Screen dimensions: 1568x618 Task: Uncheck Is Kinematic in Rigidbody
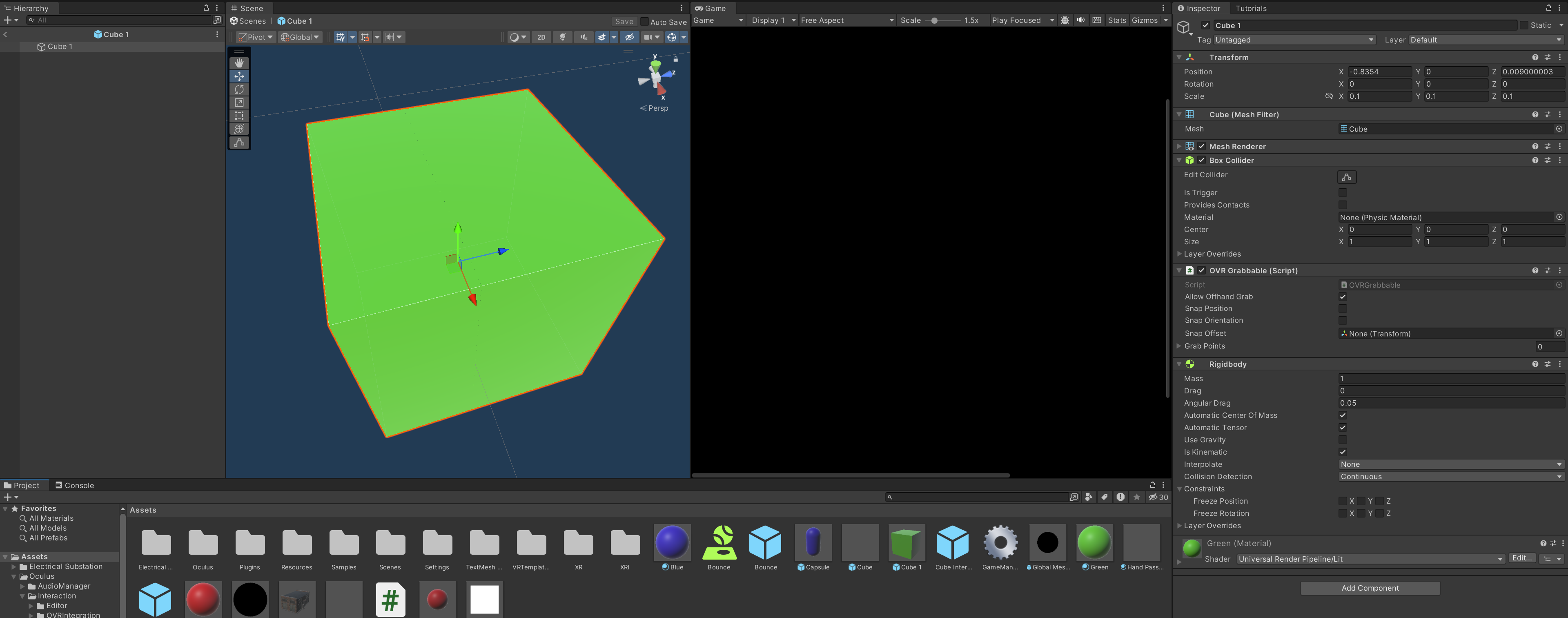click(x=1342, y=452)
